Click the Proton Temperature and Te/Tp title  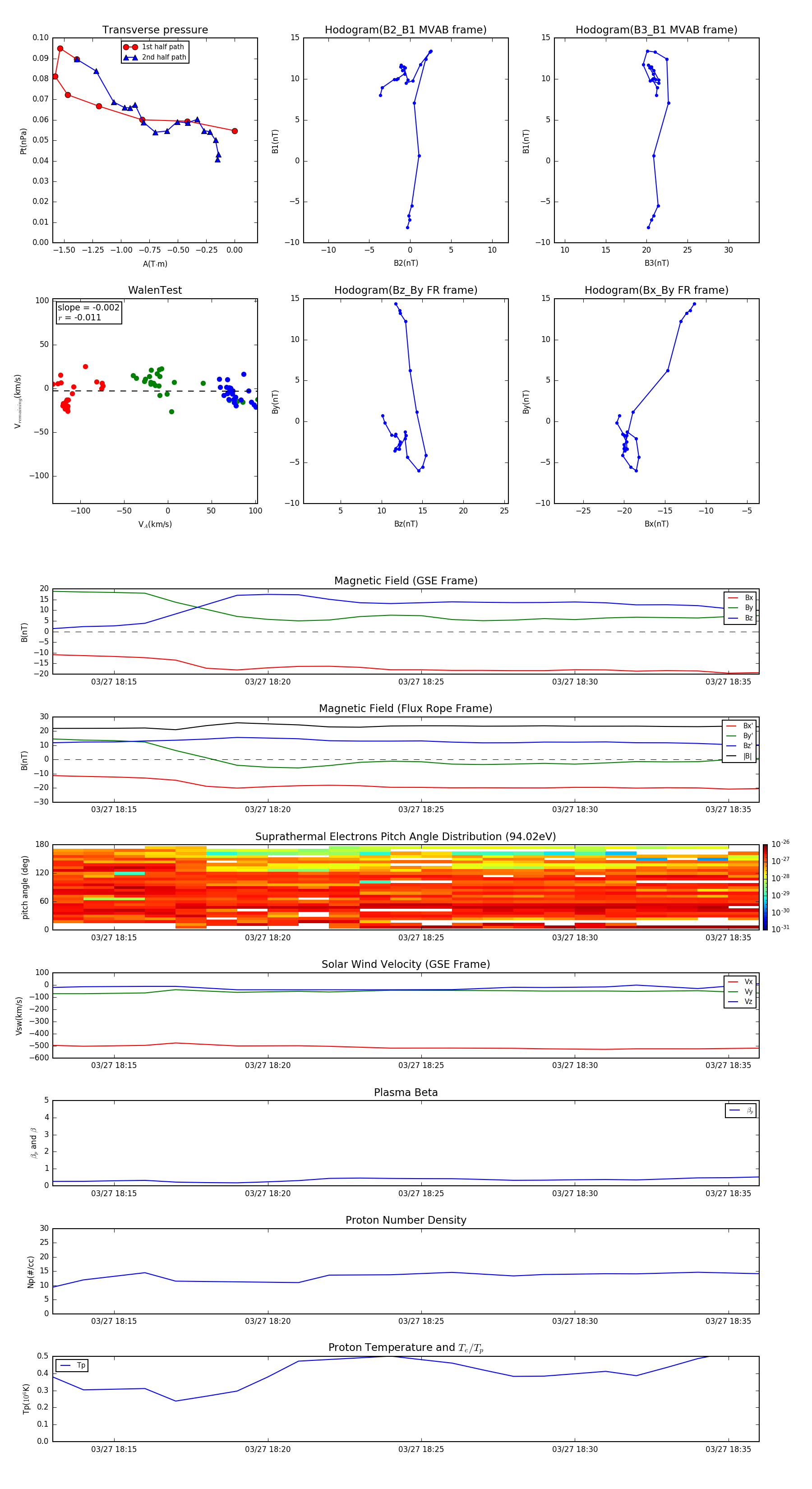pyautogui.click(x=406, y=1348)
